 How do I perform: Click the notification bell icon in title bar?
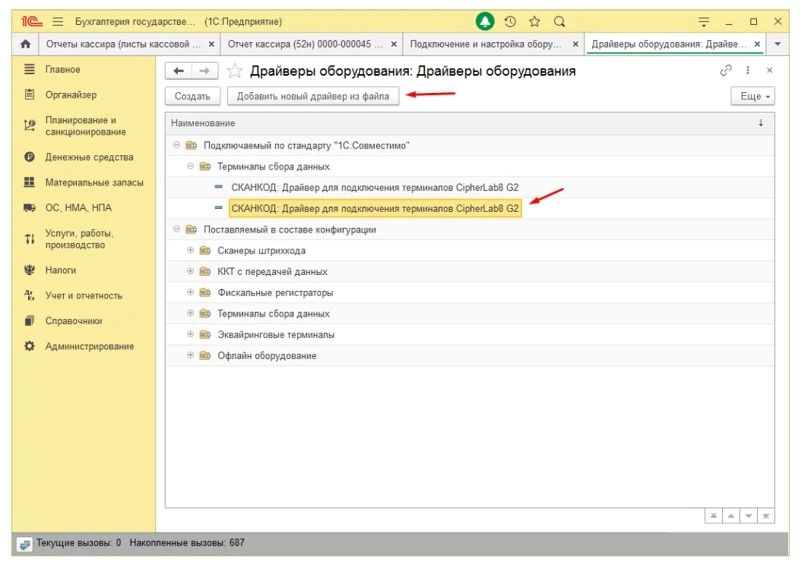pyautogui.click(x=485, y=21)
